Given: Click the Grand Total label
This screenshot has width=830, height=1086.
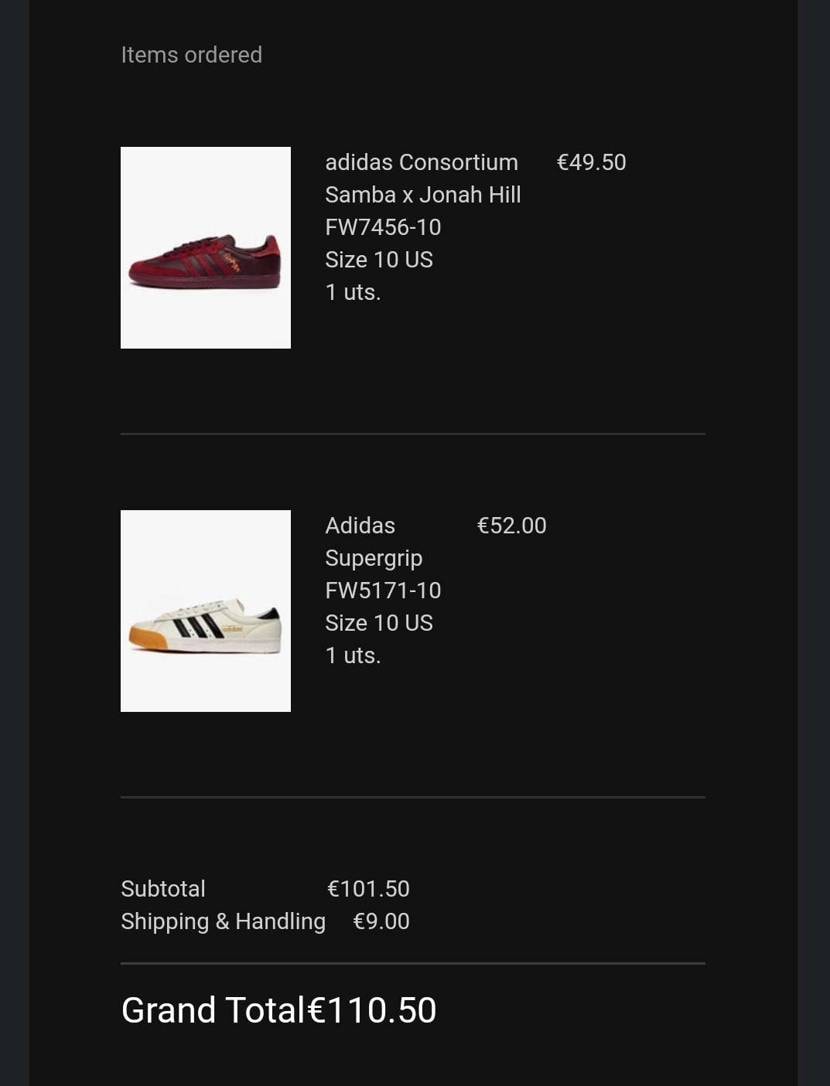Looking at the screenshot, I should (x=212, y=1010).
